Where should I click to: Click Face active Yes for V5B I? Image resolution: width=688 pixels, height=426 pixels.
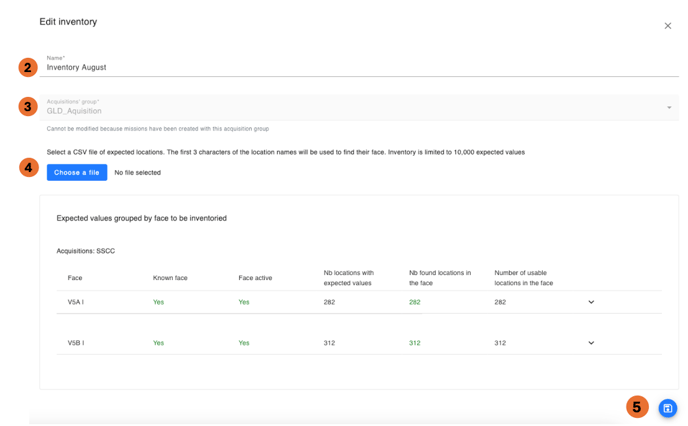click(x=244, y=343)
